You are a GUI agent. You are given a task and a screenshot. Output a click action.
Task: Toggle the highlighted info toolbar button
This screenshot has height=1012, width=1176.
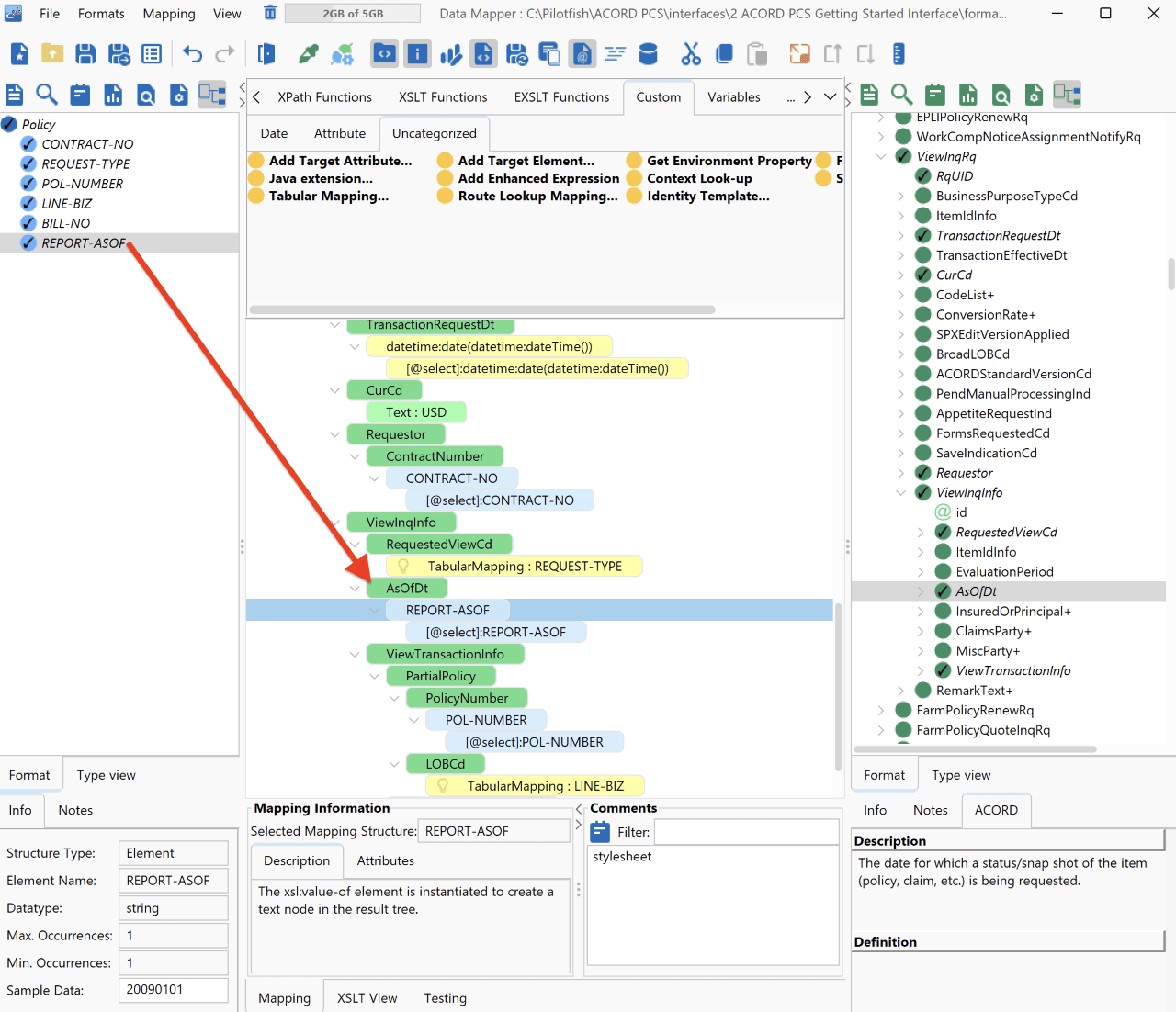(417, 54)
